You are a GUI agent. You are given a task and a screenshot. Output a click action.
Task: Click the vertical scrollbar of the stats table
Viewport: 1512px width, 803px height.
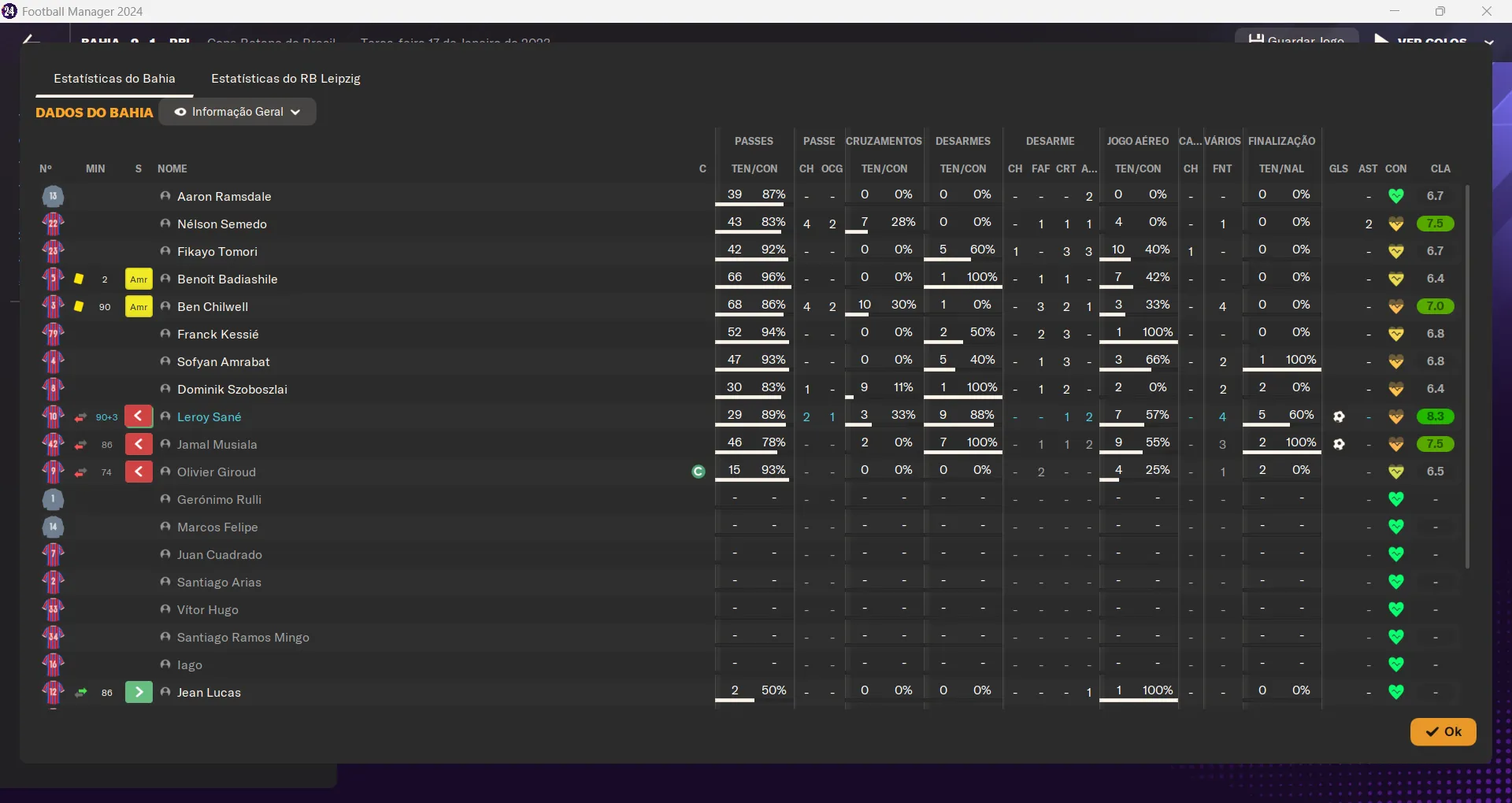click(x=1467, y=376)
